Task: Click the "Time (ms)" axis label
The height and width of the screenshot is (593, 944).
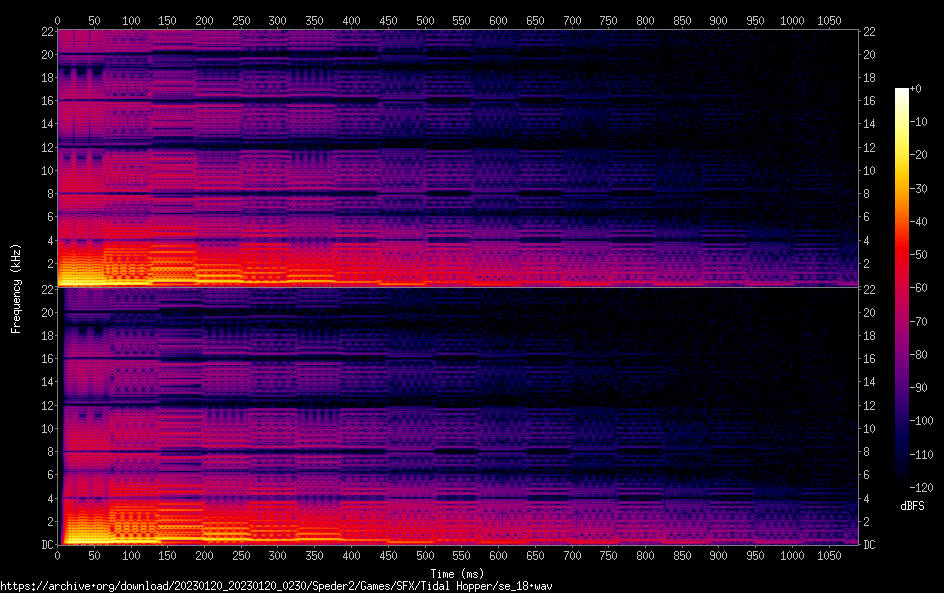Action: click(x=457, y=573)
